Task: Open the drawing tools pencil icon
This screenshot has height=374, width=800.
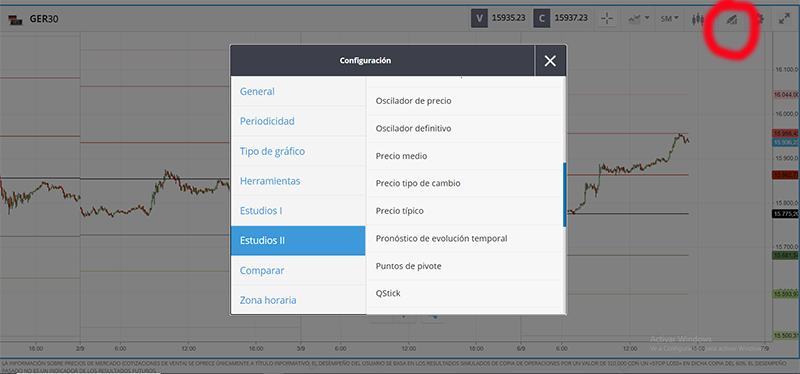Action: coord(732,19)
